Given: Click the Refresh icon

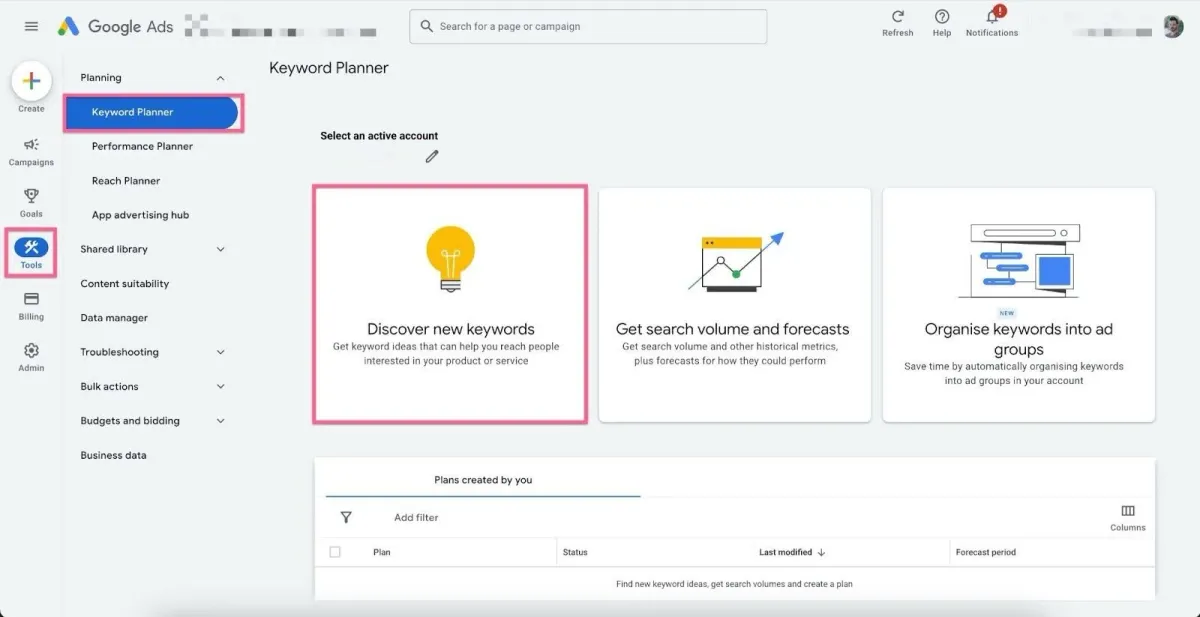Looking at the screenshot, I should coord(897,17).
